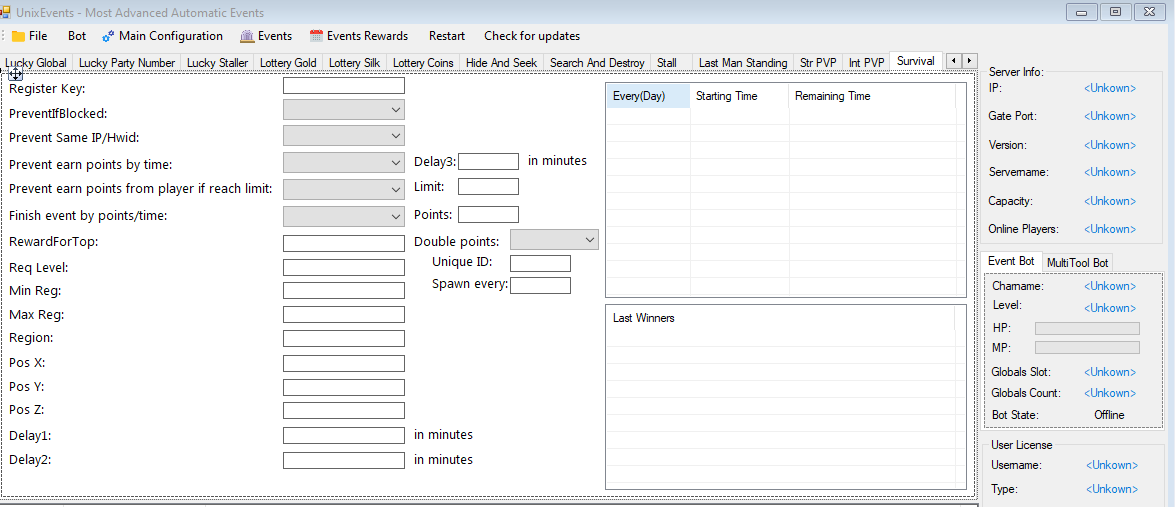Click the Pos Y input field

tap(343, 387)
